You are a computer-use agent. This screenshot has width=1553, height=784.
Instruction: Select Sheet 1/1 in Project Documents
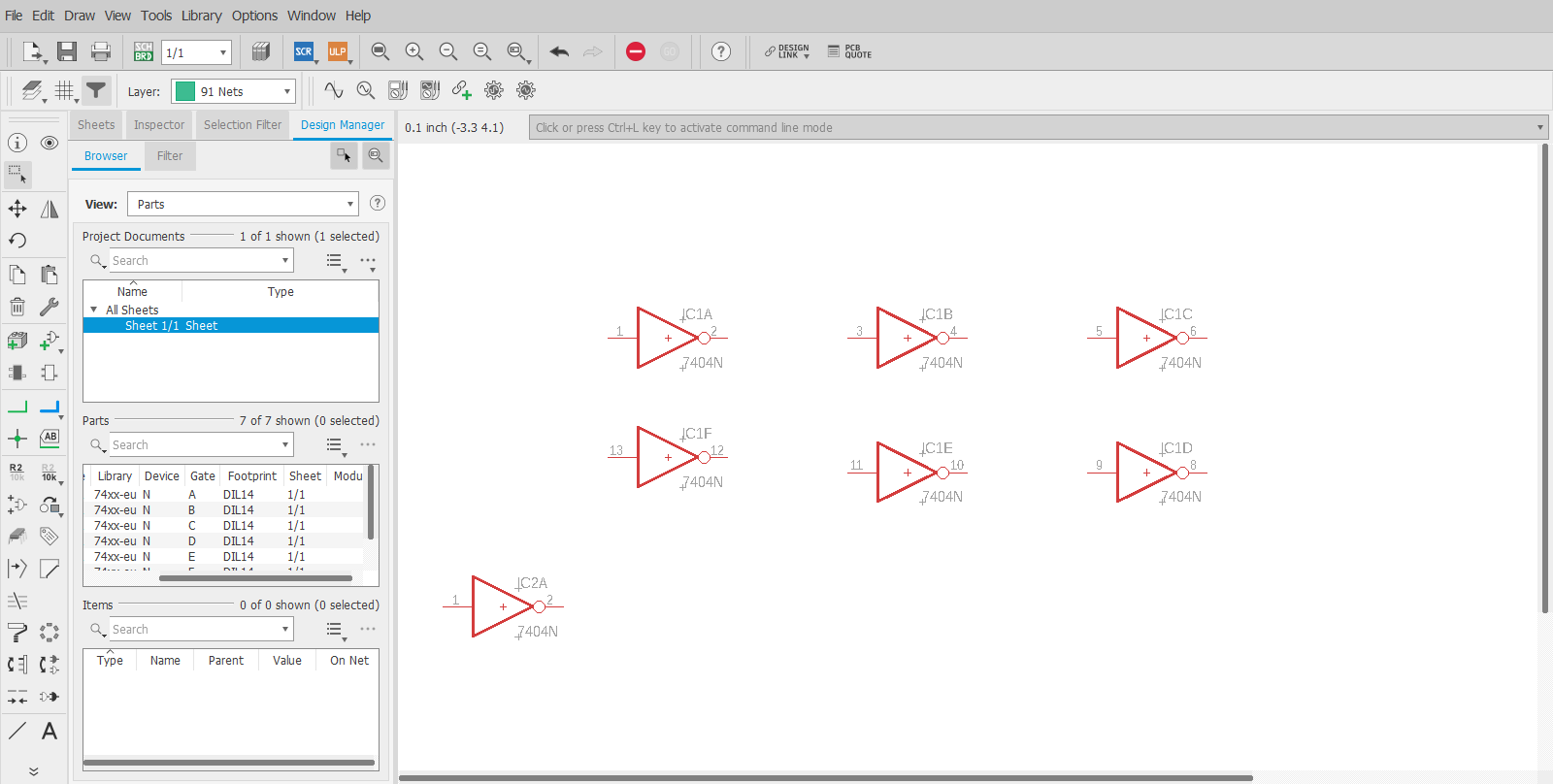(231, 326)
